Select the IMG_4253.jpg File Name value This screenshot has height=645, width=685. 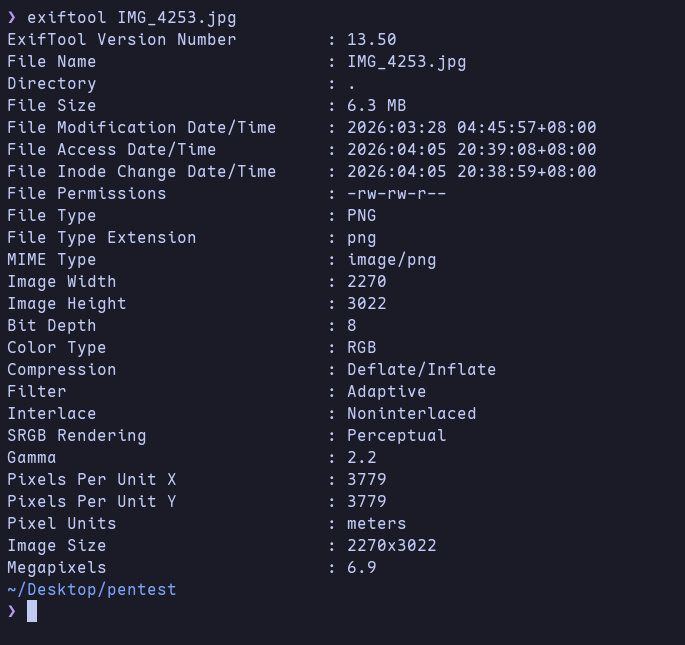(407, 62)
